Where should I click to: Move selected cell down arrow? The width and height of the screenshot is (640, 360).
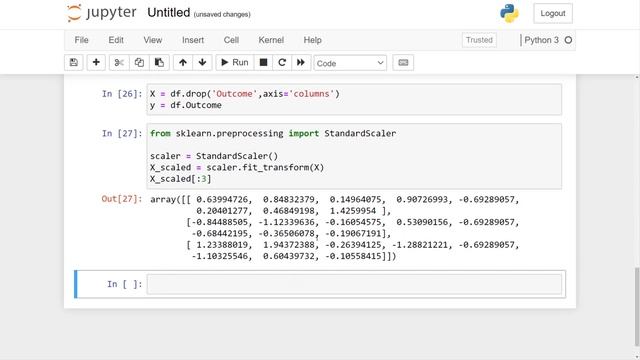[202, 62]
